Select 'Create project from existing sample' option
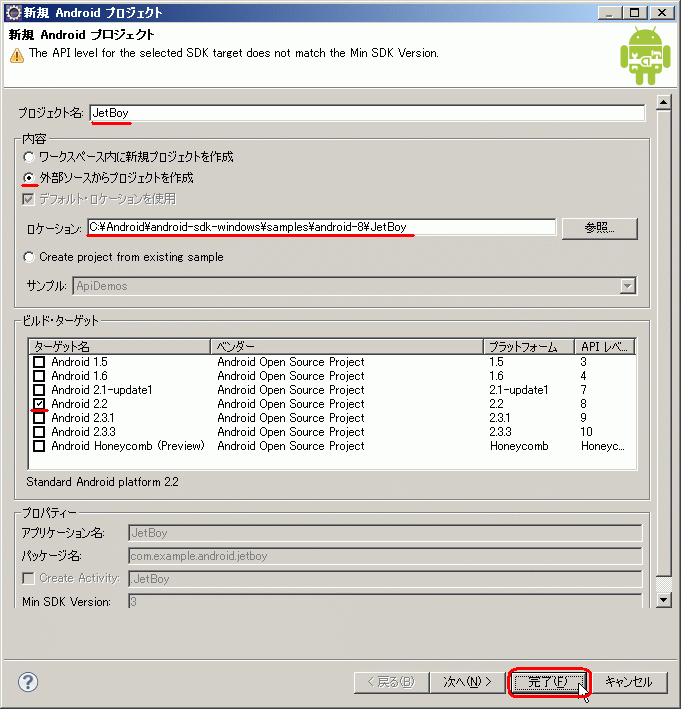The height and width of the screenshot is (709, 681). point(29,257)
